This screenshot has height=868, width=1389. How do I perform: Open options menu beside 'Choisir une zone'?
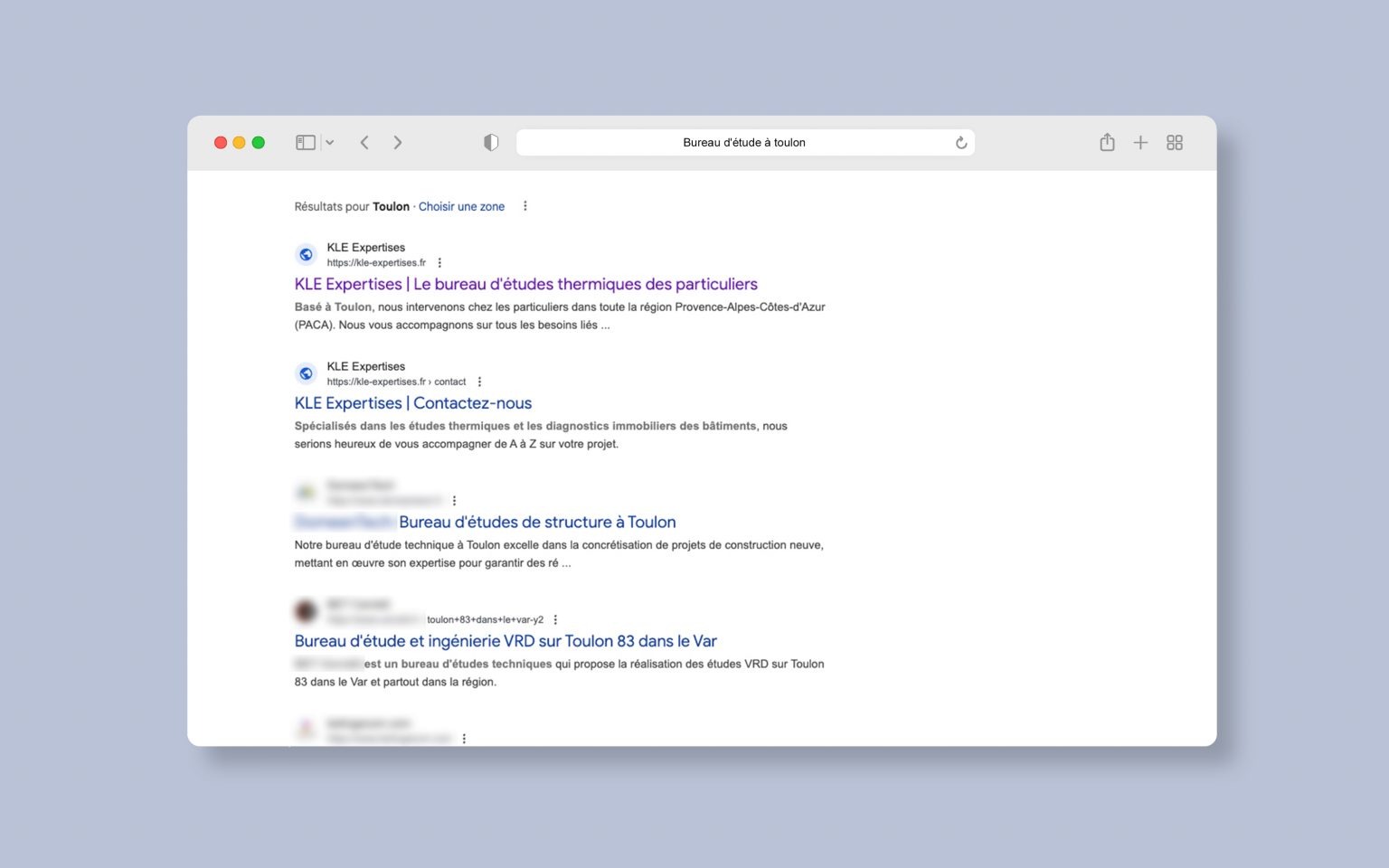pyautogui.click(x=525, y=206)
